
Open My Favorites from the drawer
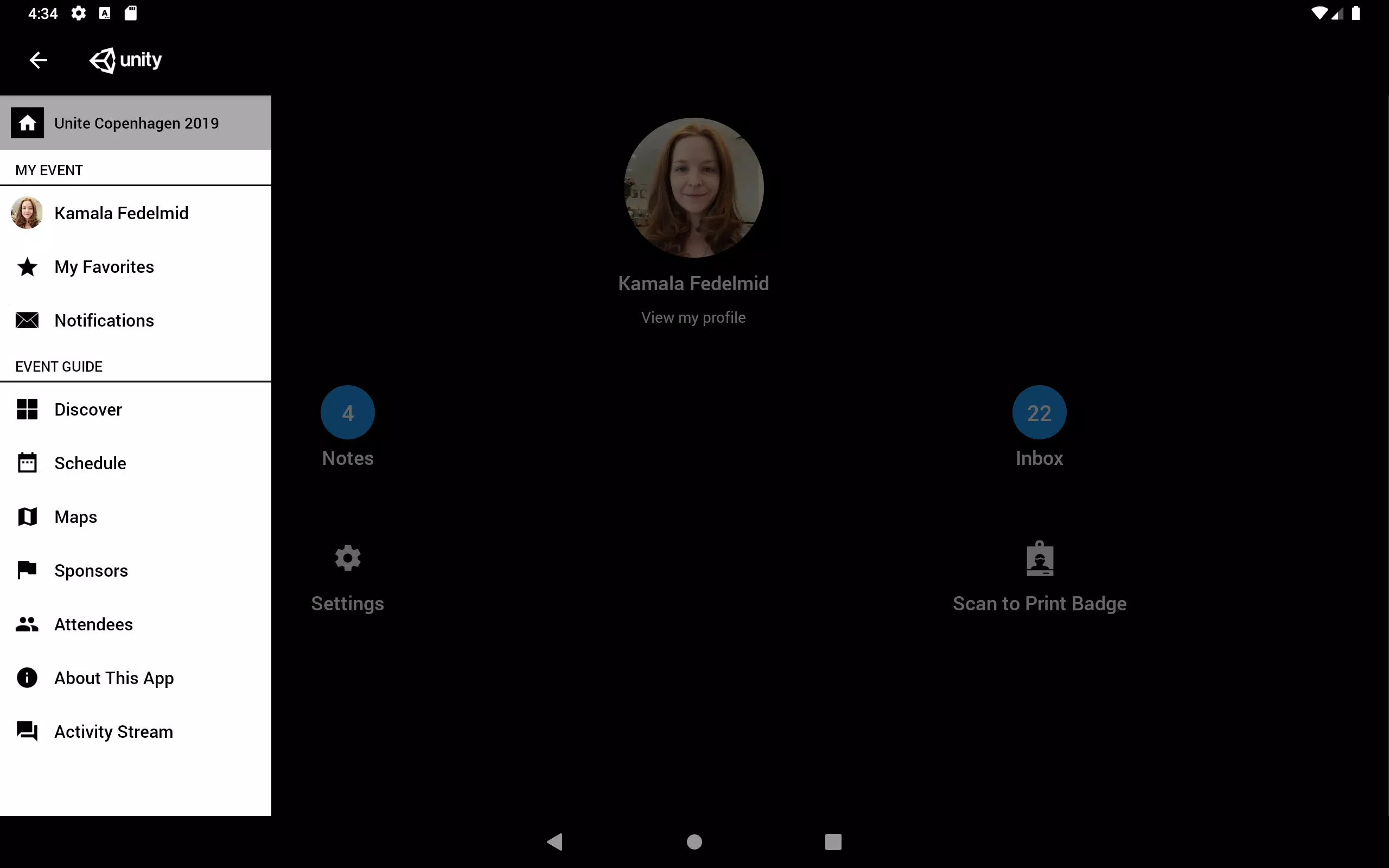[x=136, y=267]
